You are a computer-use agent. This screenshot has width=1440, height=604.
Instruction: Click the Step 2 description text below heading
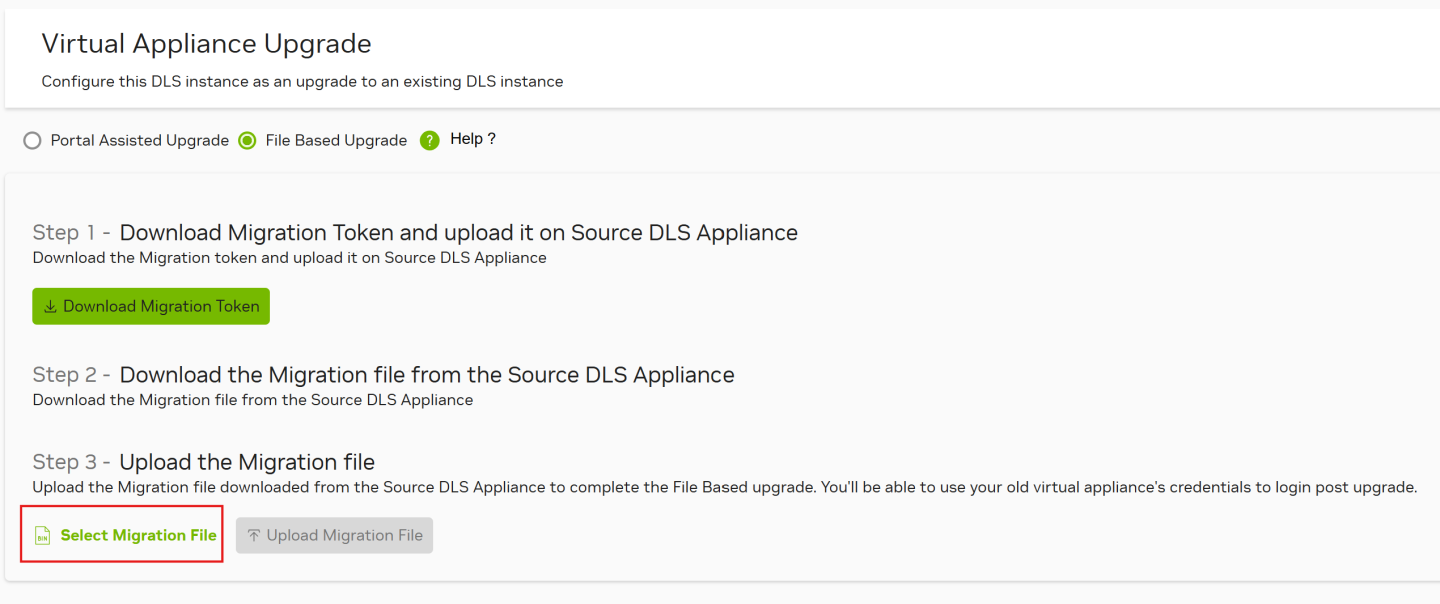(252, 400)
